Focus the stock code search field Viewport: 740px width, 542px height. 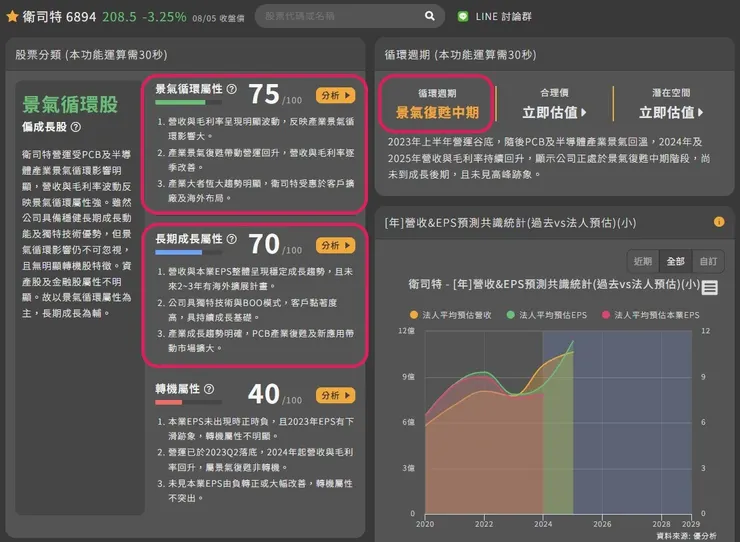[x=350, y=16]
